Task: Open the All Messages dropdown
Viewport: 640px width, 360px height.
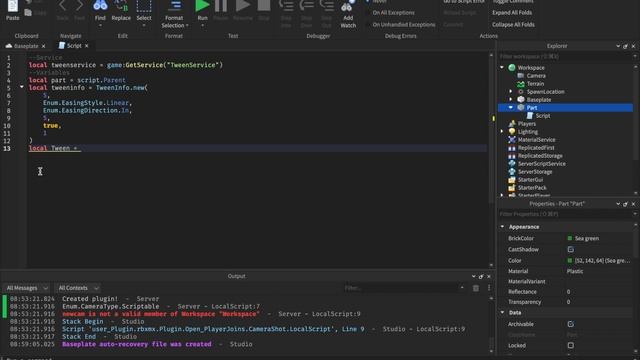Action: tap(27, 288)
